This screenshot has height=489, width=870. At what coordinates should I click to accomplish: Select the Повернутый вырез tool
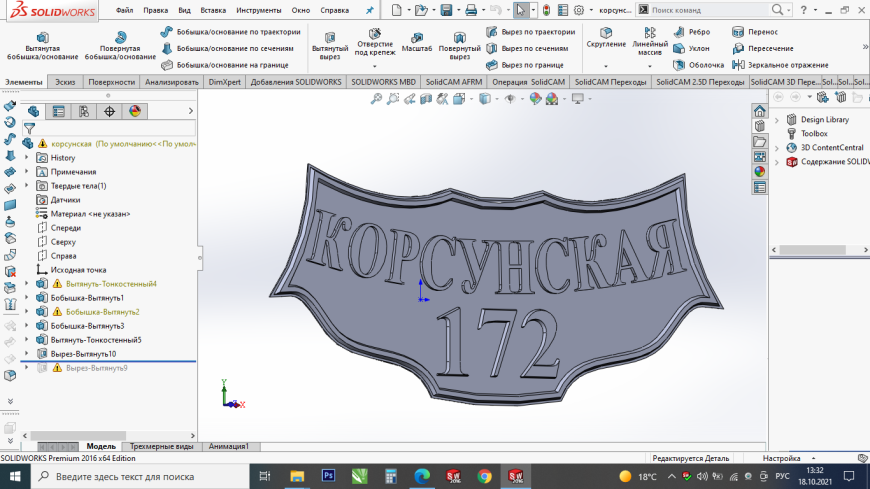click(x=459, y=46)
